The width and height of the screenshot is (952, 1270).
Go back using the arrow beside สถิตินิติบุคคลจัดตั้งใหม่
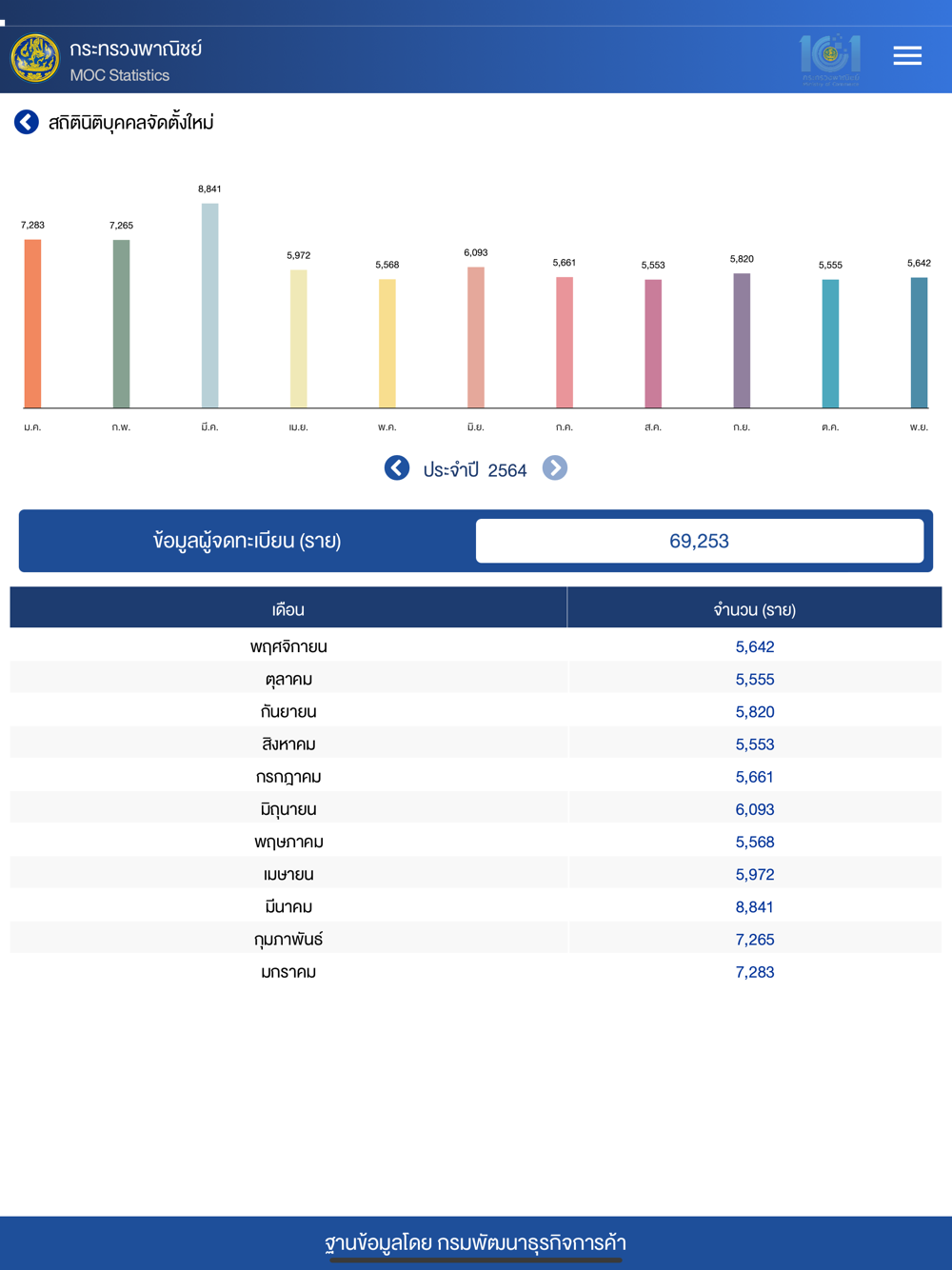27,122
